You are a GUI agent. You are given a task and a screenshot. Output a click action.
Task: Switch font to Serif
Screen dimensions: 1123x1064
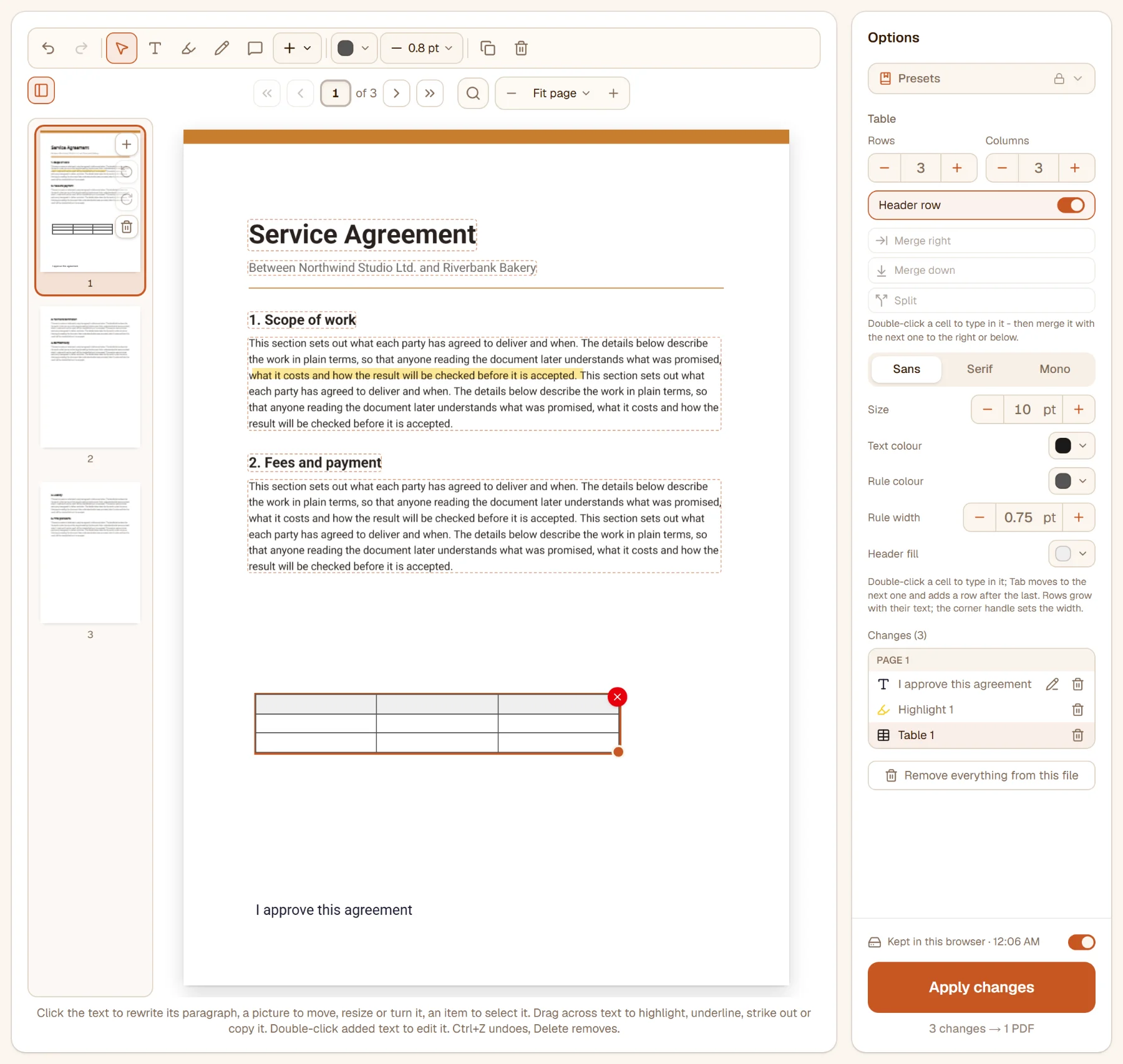(x=980, y=369)
